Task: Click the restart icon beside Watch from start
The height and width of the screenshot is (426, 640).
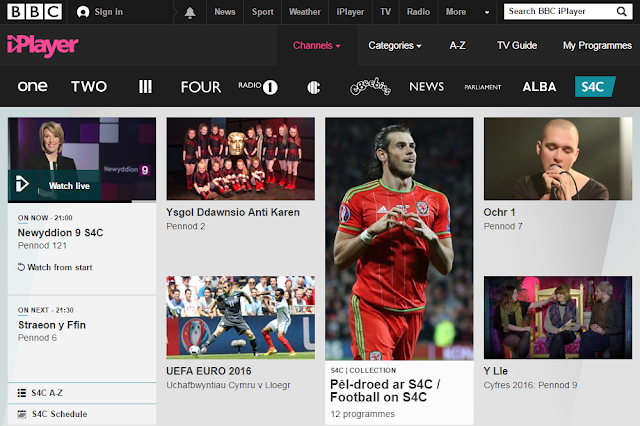Action: (x=21, y=267)
